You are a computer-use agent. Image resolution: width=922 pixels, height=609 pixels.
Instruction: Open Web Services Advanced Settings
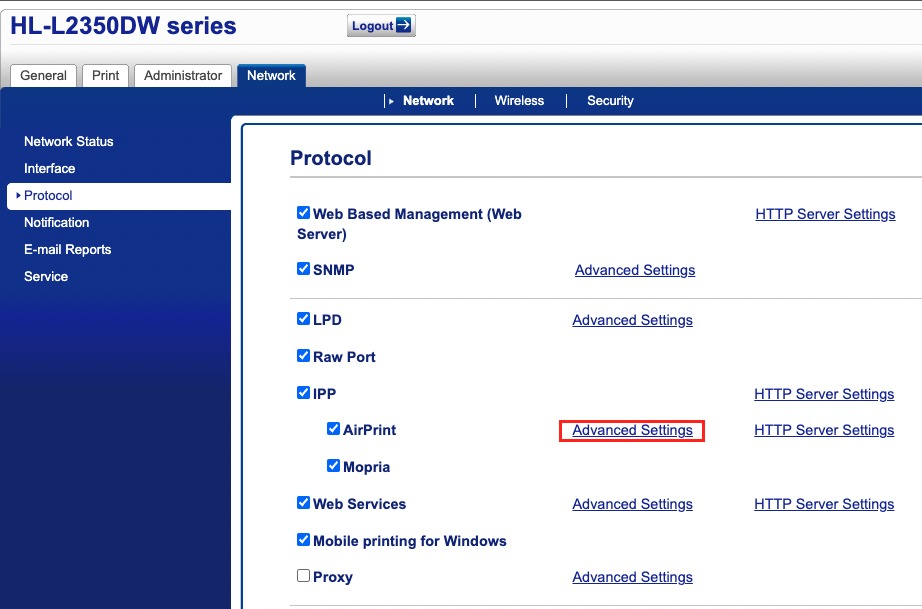633,504
